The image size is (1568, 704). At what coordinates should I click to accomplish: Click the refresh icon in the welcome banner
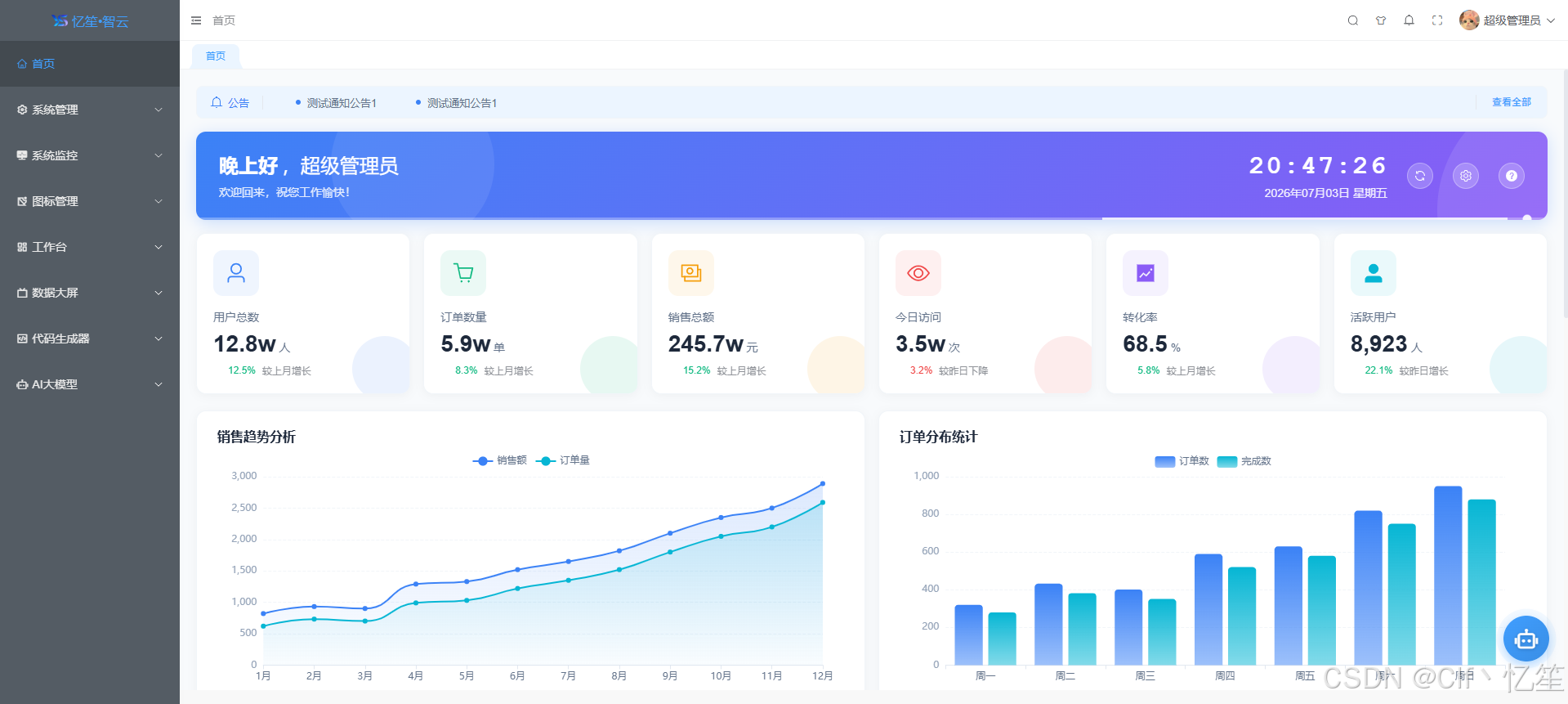pyautogui.click(x=1420, y=176)
